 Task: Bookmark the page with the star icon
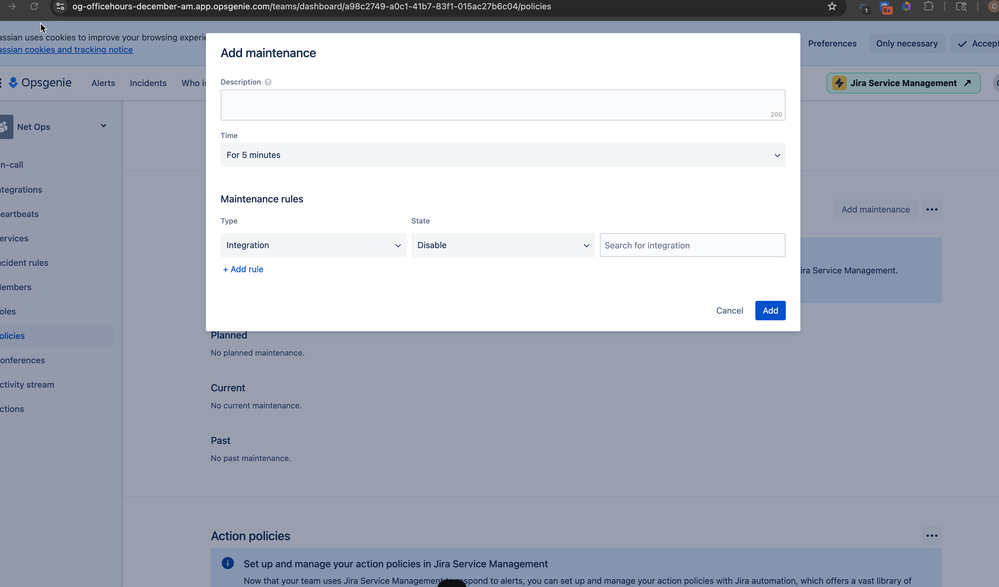tap(831, 6)
